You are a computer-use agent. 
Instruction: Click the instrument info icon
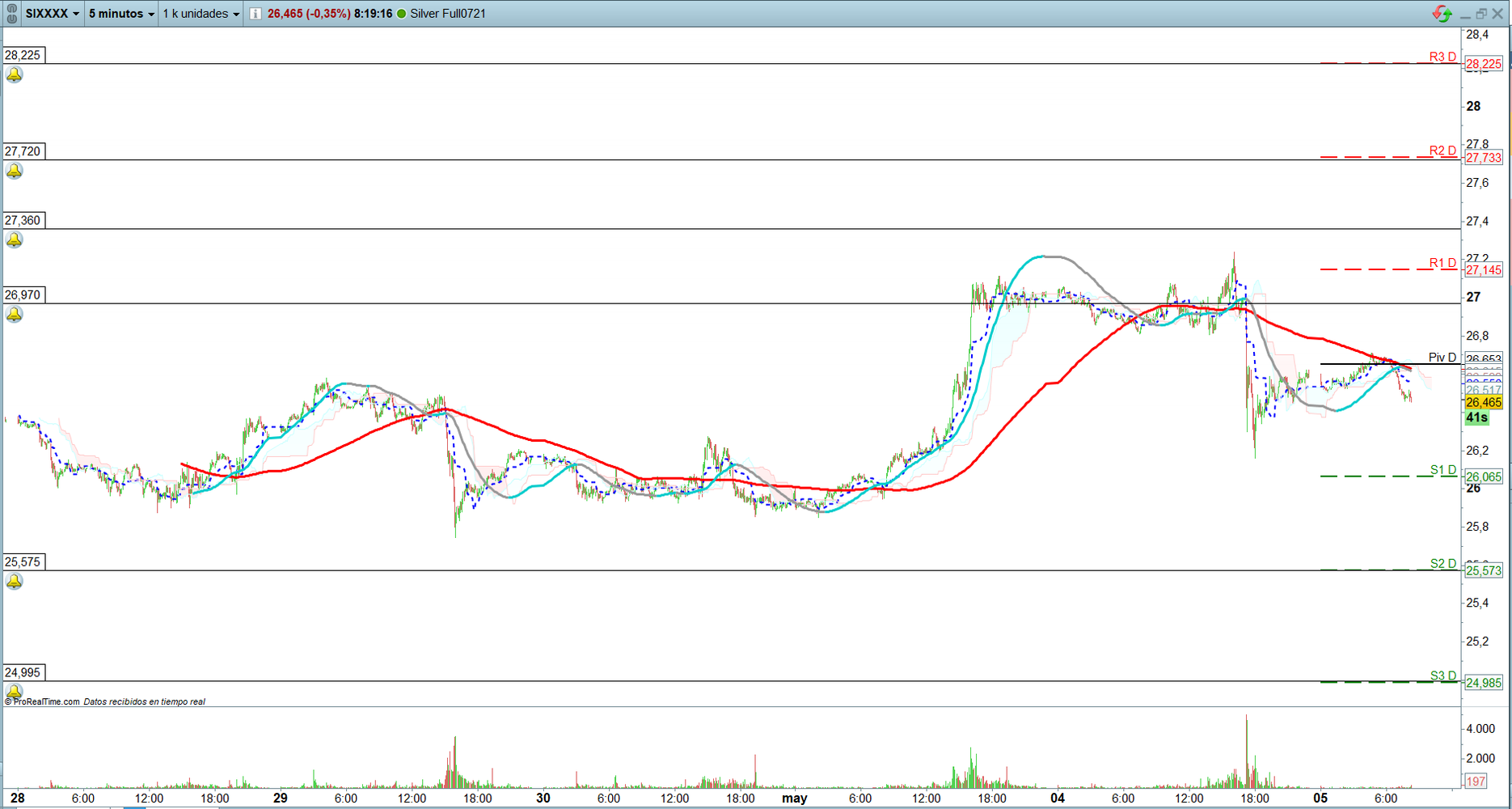(x=256, y=14)
